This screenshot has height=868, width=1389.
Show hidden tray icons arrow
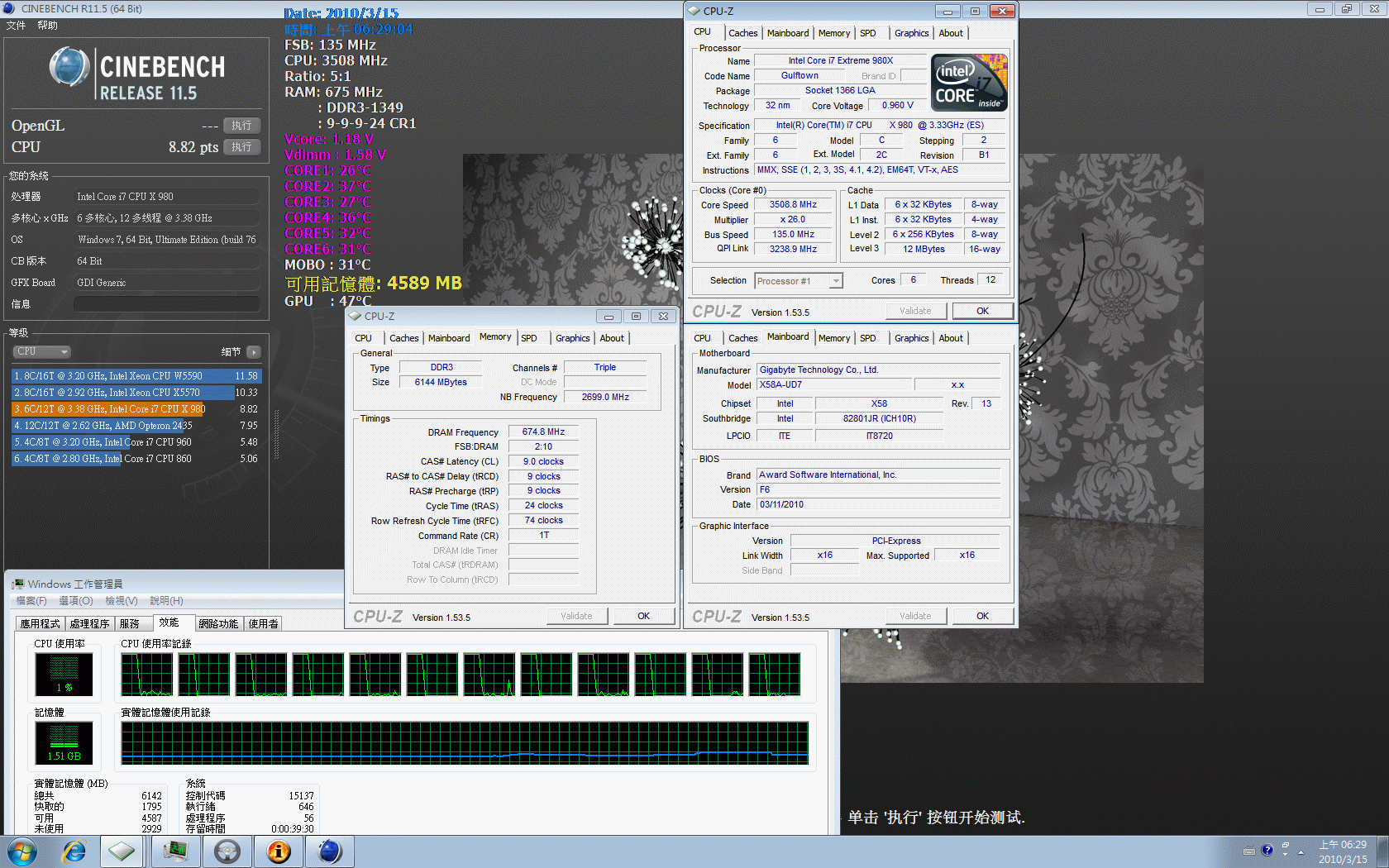(1301, 851)
